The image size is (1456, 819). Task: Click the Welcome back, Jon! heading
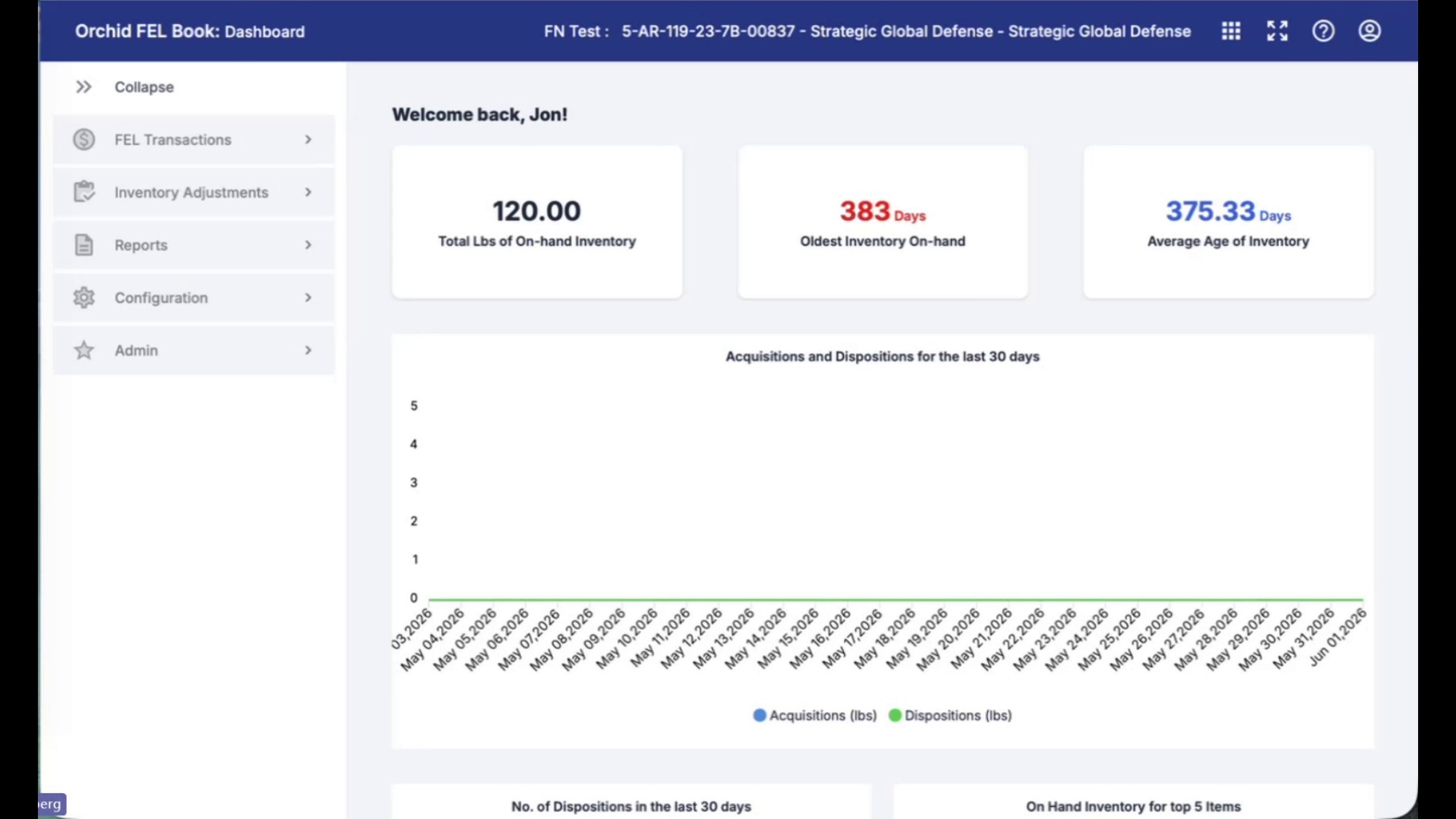coord(479,114)
